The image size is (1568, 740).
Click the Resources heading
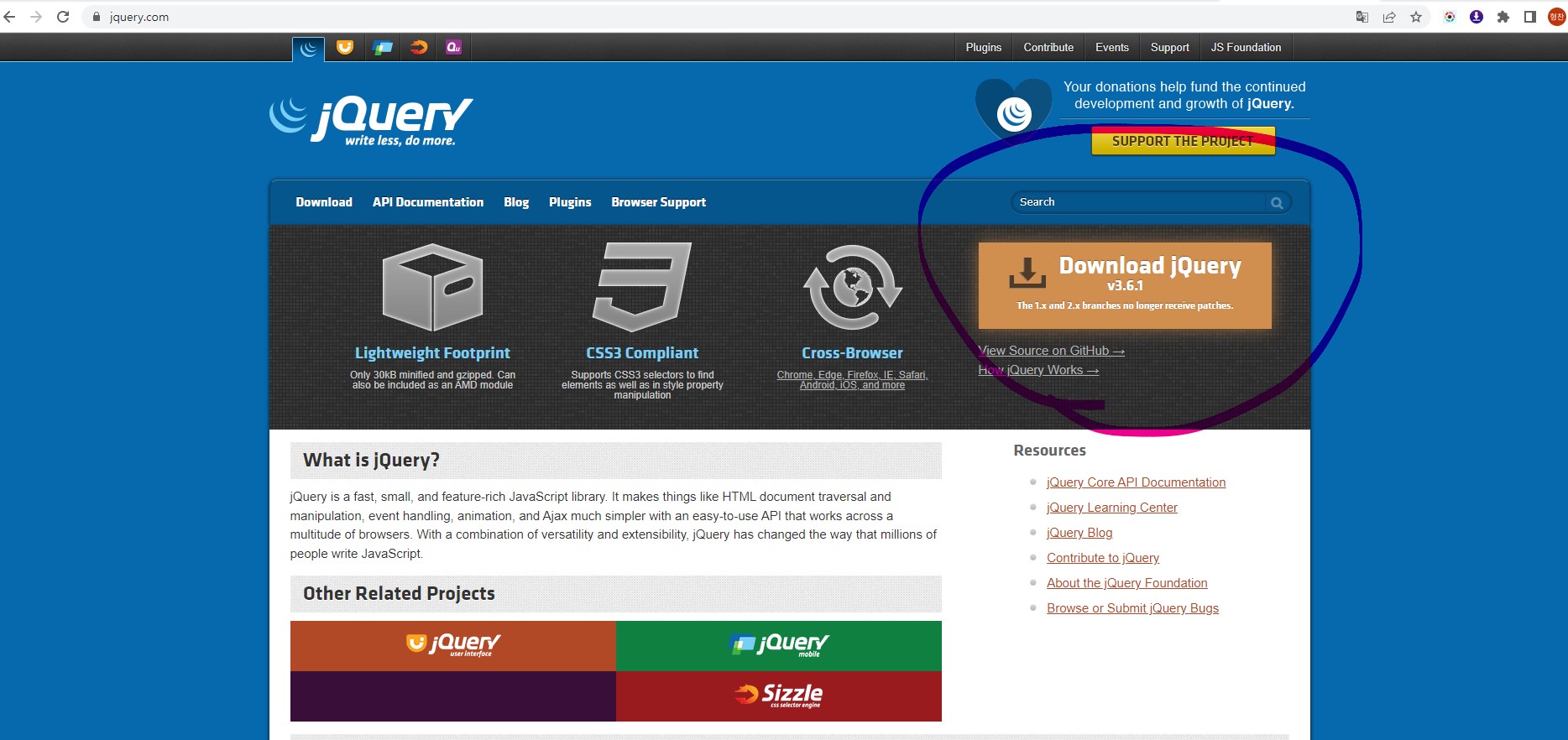pos(1049,451)
